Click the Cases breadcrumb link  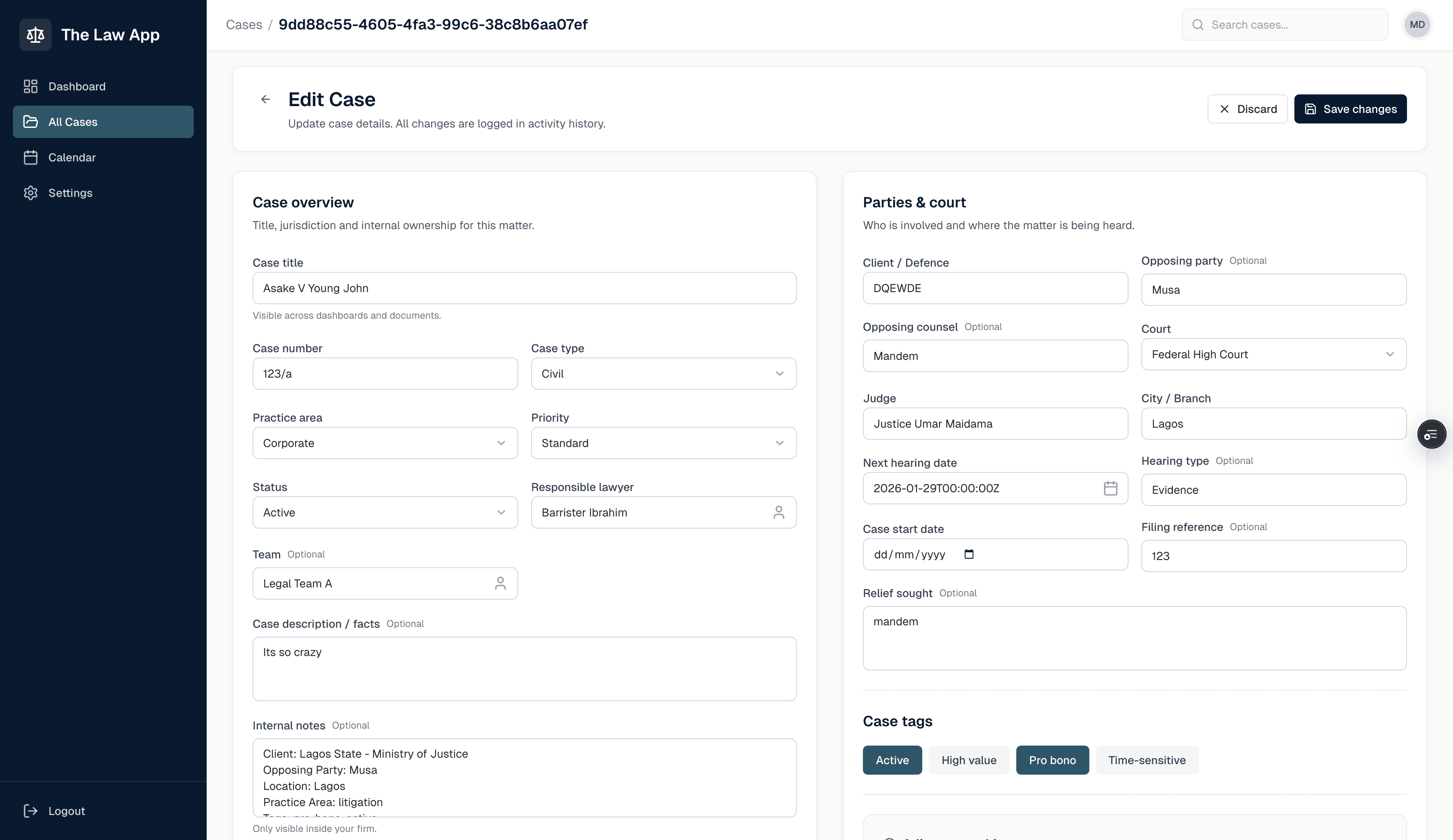click(x=244, y=25)
